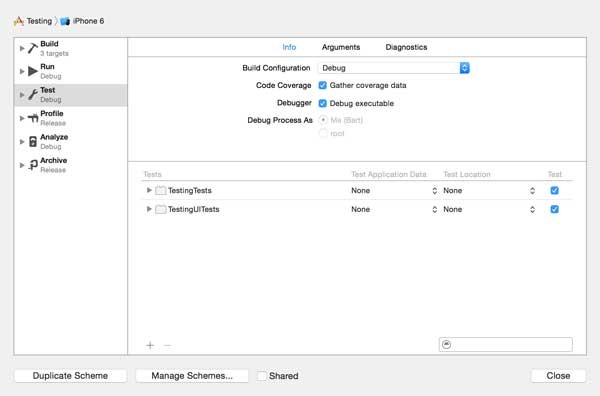Screen dimensions: 600x396
Task: Click the Test wrench icon
Action: 33,95
